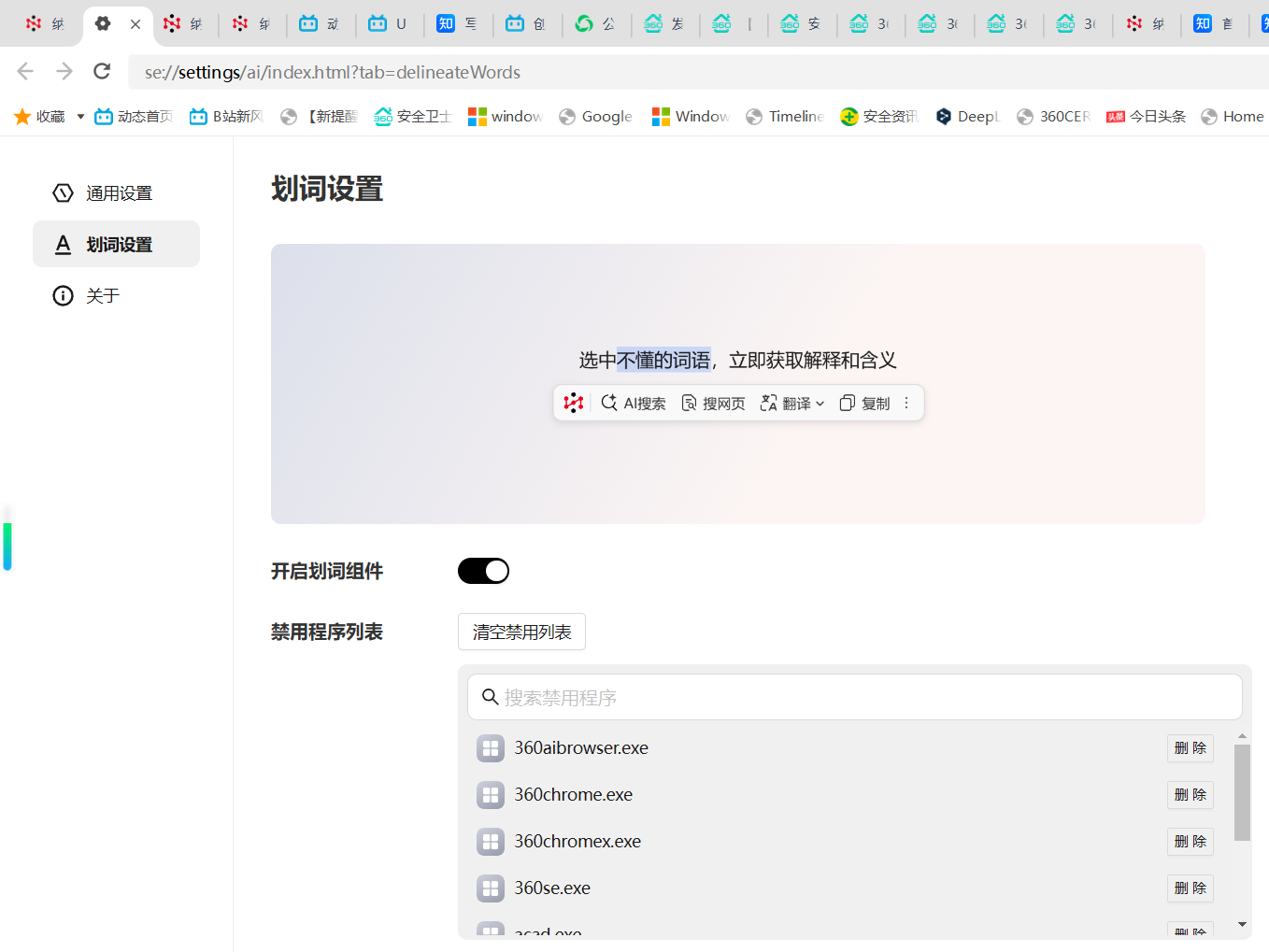Remove 360se.exe from disabled list
Screen dimensions: 1269x952
pos(1190,888)
